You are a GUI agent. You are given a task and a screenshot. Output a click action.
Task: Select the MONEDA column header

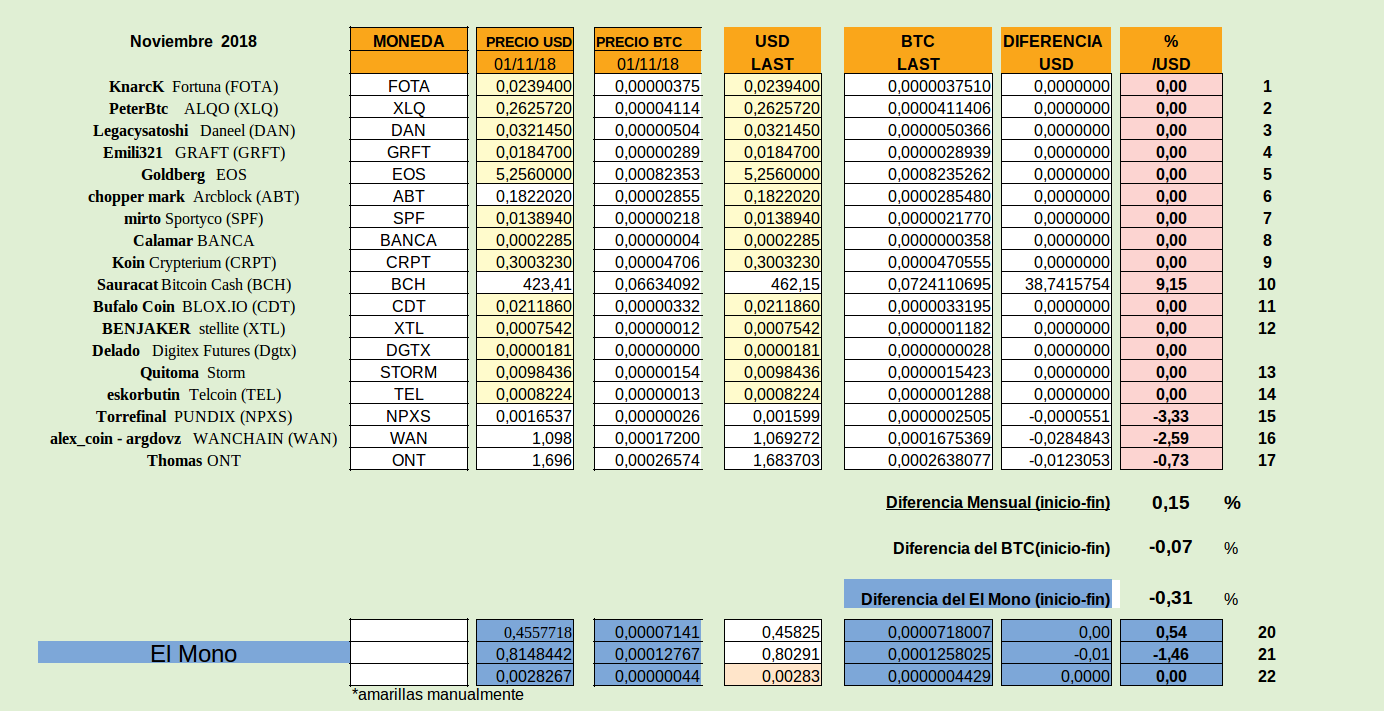point(409,41)
